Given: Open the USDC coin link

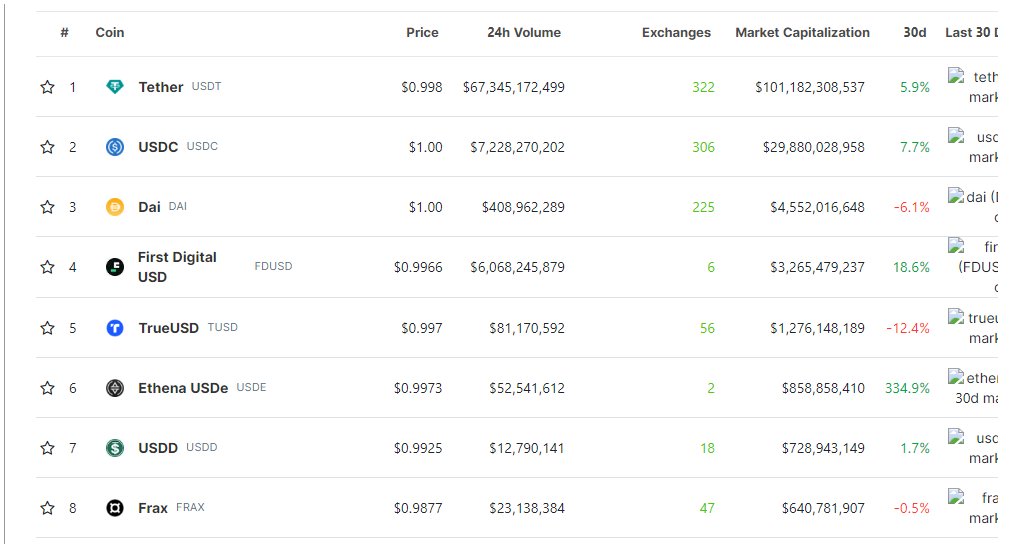Looking at the screenshot, I should pos(158,147).
